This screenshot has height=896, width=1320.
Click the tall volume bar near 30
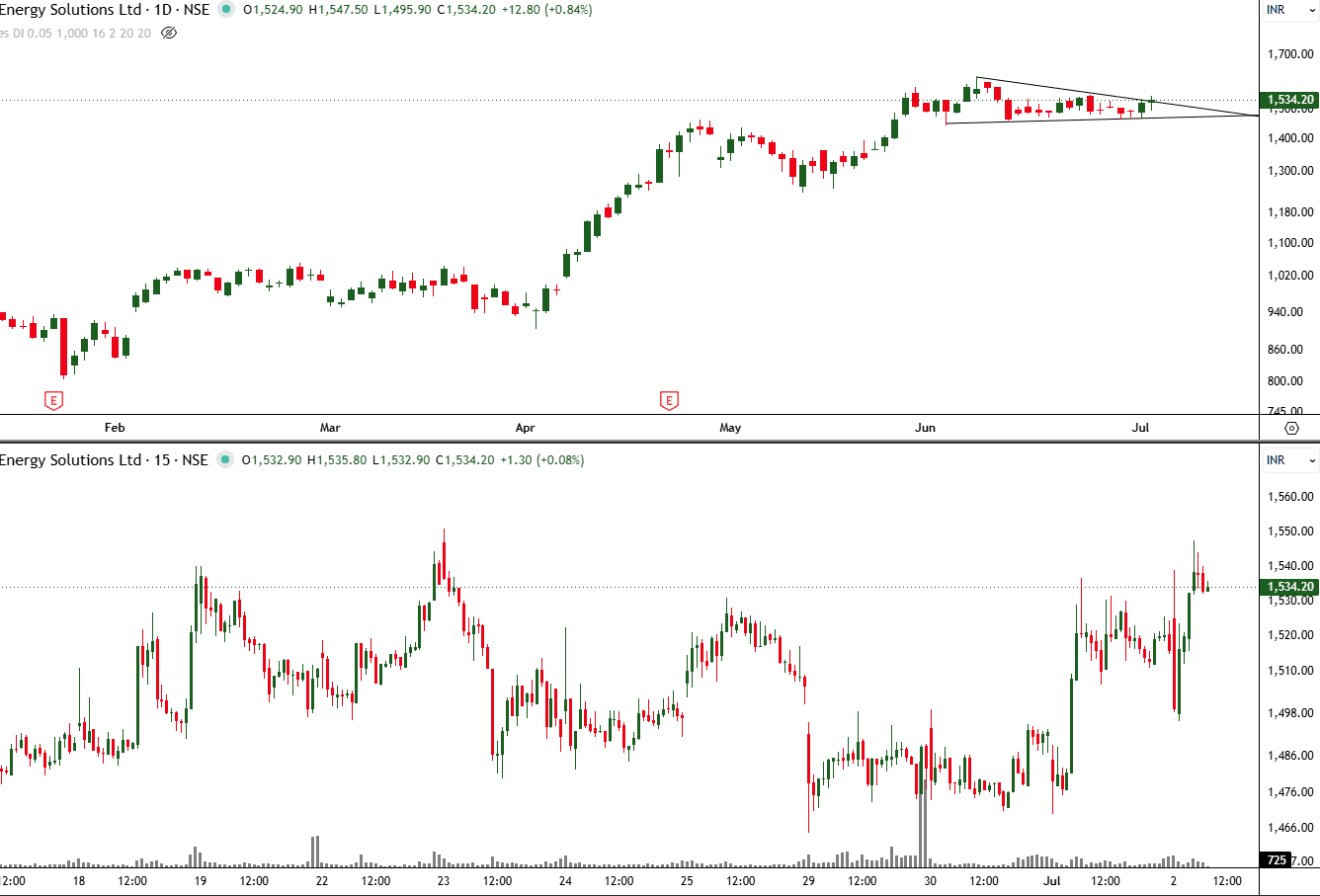coord(923,812)
